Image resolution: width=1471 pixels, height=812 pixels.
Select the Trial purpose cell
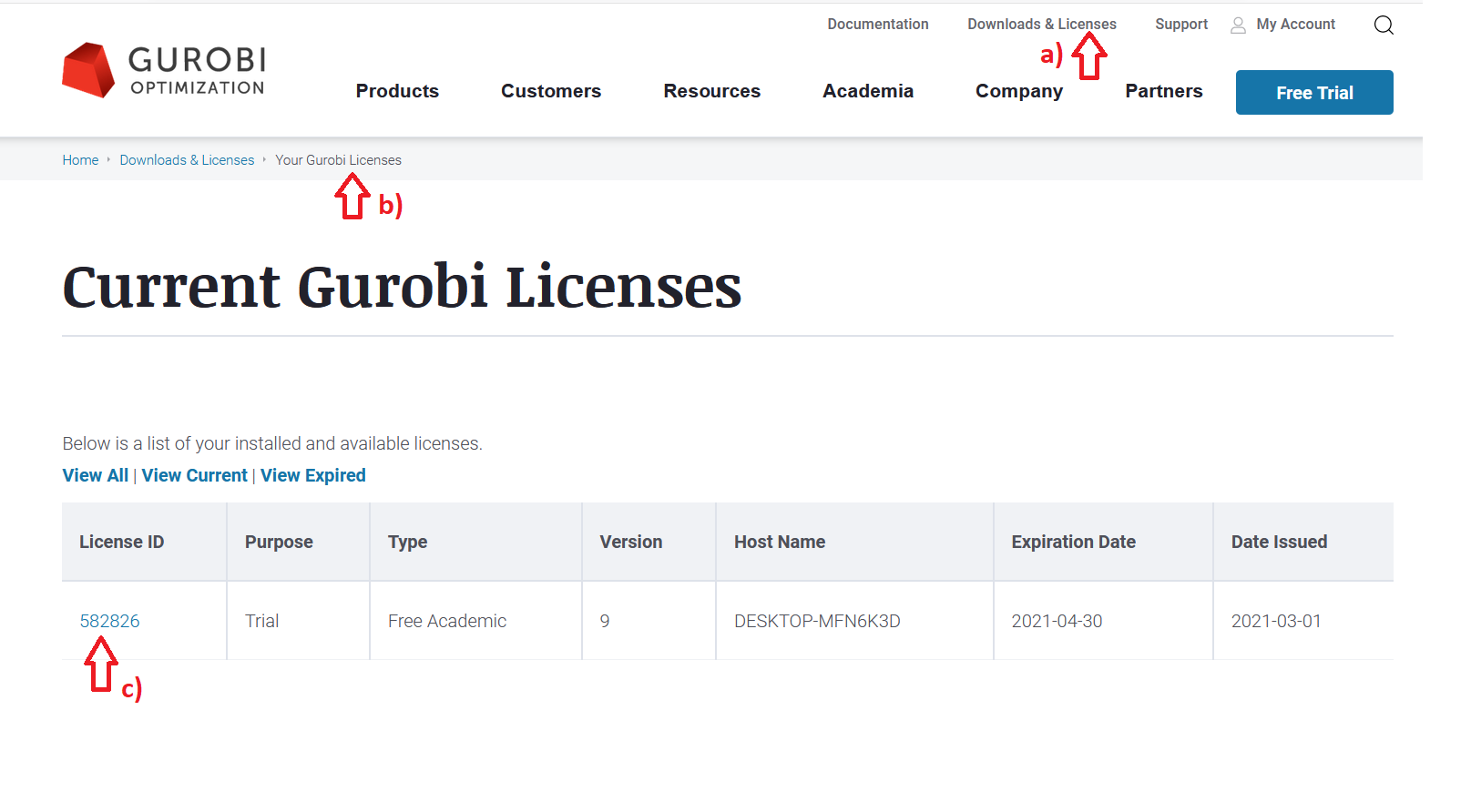tap(299, 621)
